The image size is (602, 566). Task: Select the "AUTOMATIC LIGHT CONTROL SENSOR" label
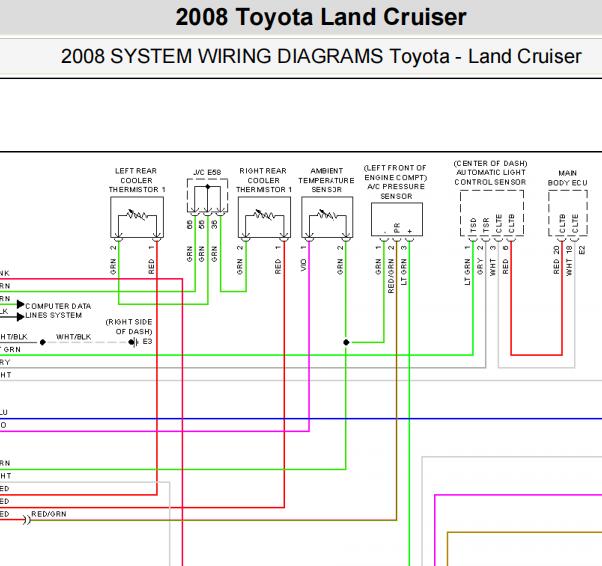[490, 177]
